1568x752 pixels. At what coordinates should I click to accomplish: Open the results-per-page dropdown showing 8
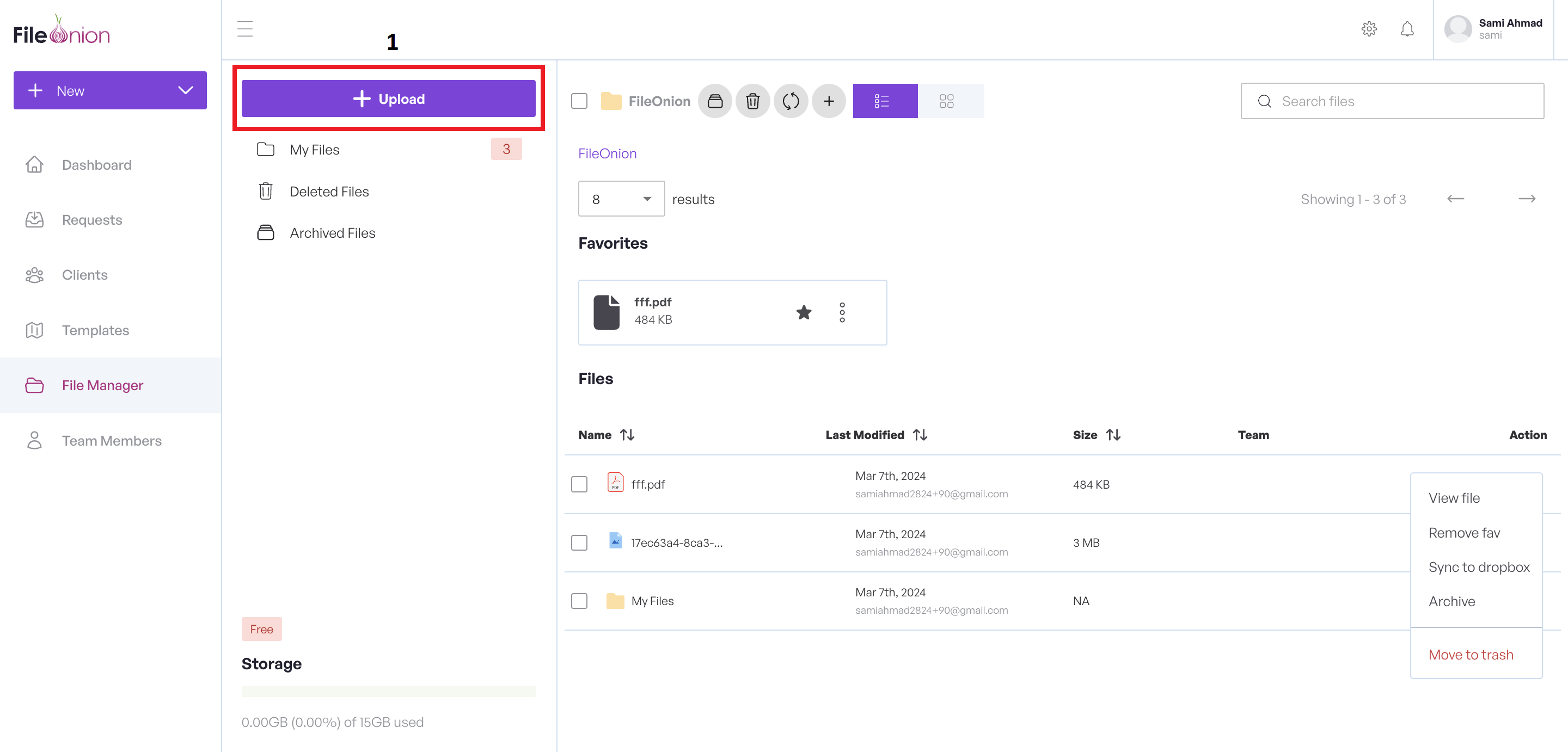[621, 199]
